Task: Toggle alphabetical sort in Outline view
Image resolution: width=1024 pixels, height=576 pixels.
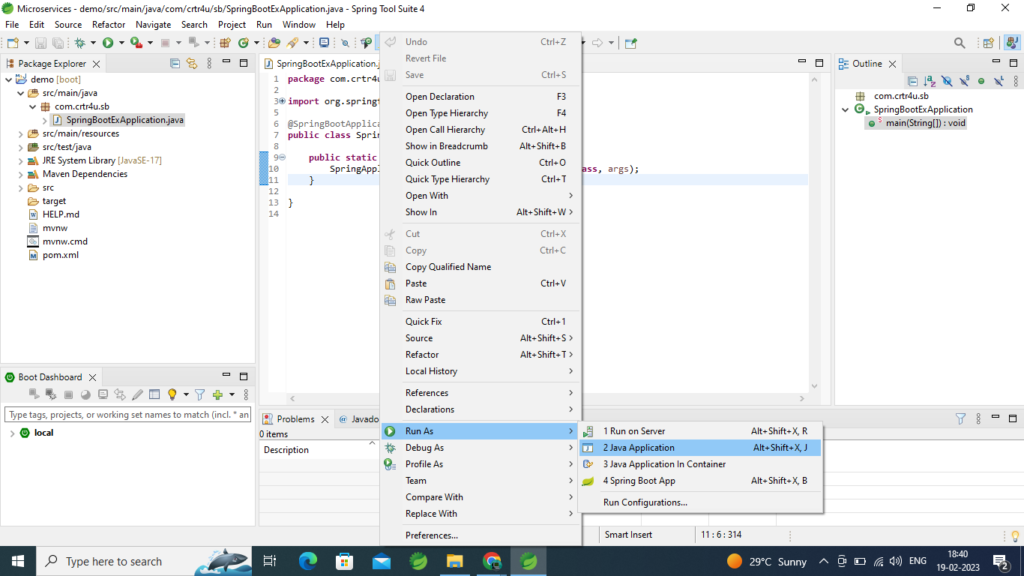Action: click(x=930, y=81)
